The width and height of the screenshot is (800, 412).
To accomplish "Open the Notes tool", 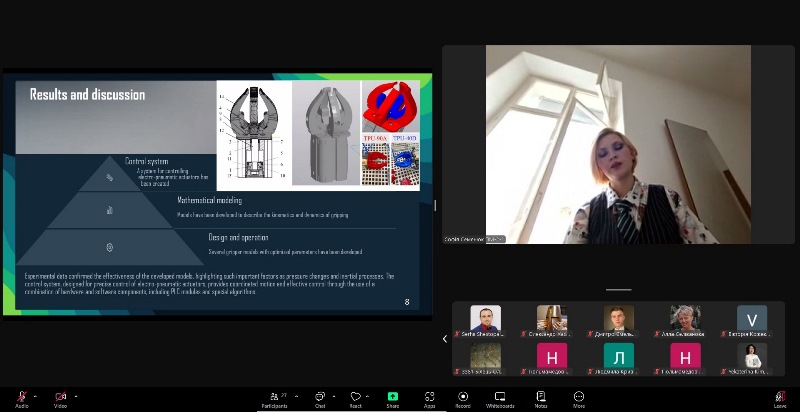I will click(x=541, y=398).
